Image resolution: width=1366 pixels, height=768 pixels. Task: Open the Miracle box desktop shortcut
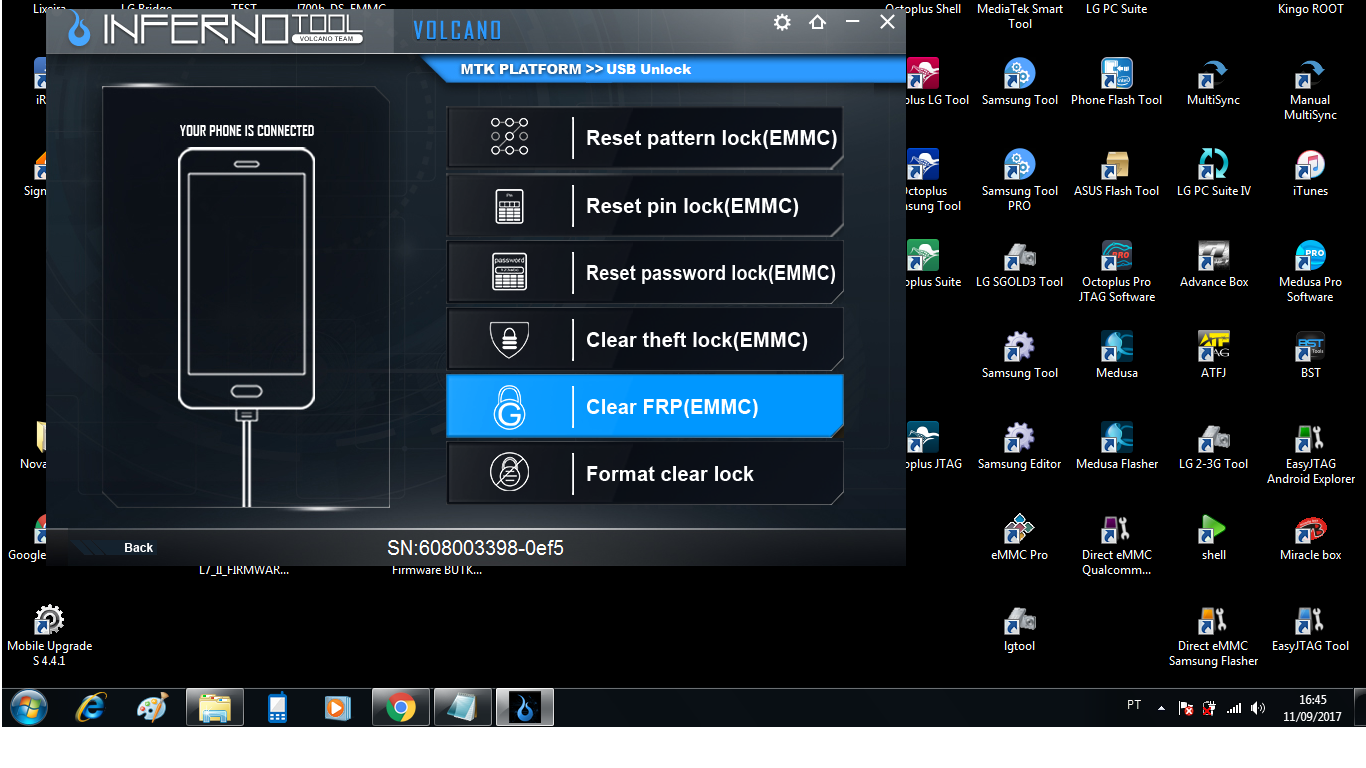1310,536
